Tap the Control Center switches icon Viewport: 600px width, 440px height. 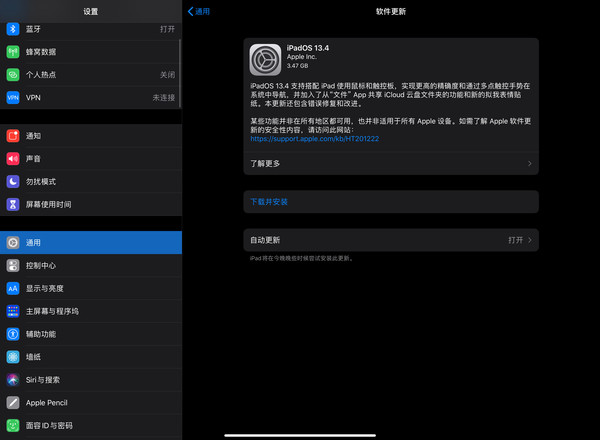(x=13, y=266)
